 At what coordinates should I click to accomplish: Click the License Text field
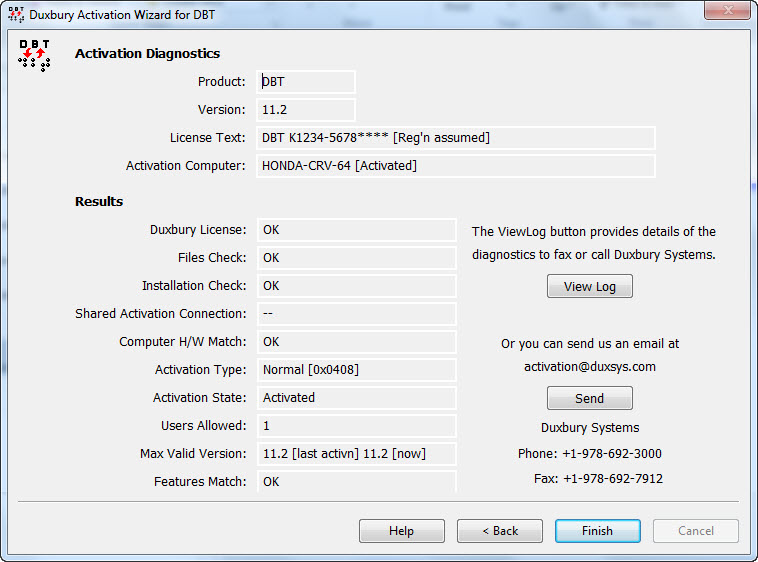(x=456, y=138)
